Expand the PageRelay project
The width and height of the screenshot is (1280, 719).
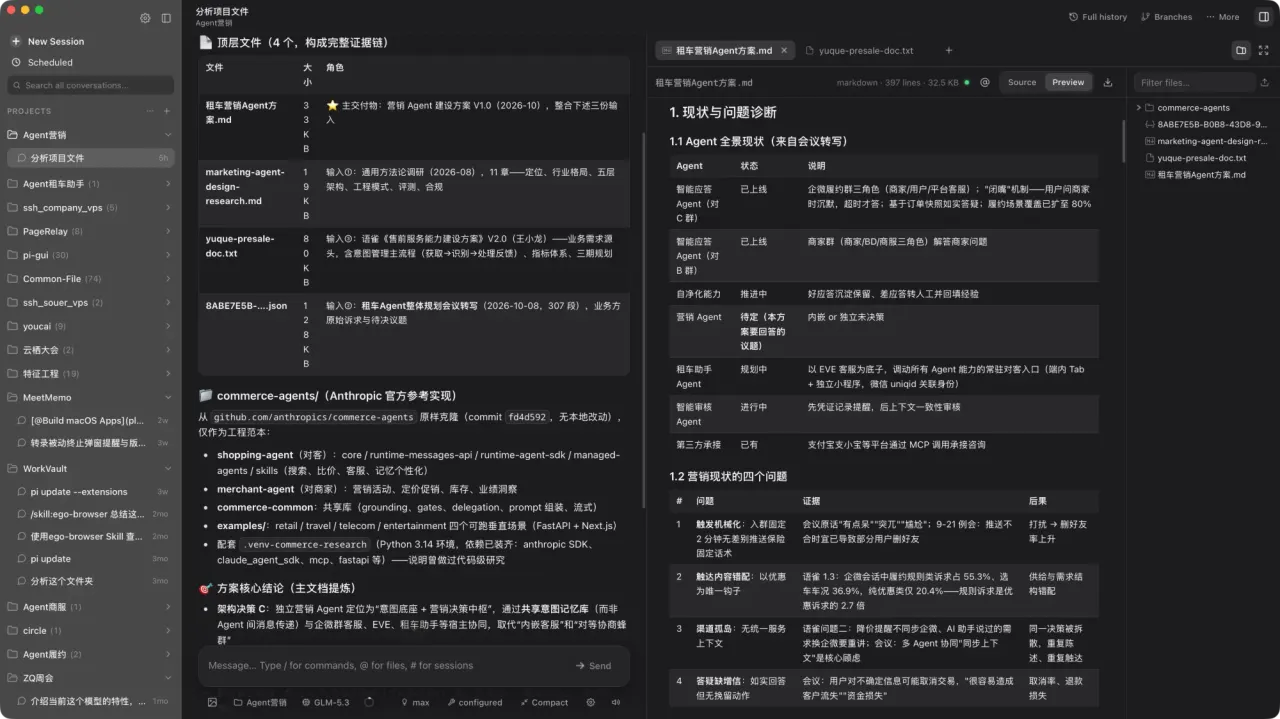pyautogui.click(x=168, y=231)
